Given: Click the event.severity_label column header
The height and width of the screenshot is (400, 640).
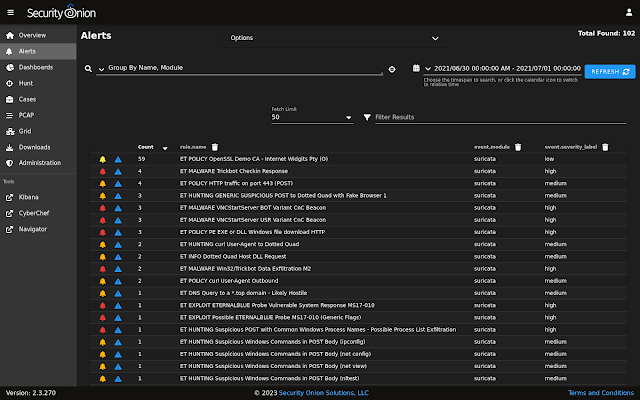Looking at the screenshot, I should 571,147.
